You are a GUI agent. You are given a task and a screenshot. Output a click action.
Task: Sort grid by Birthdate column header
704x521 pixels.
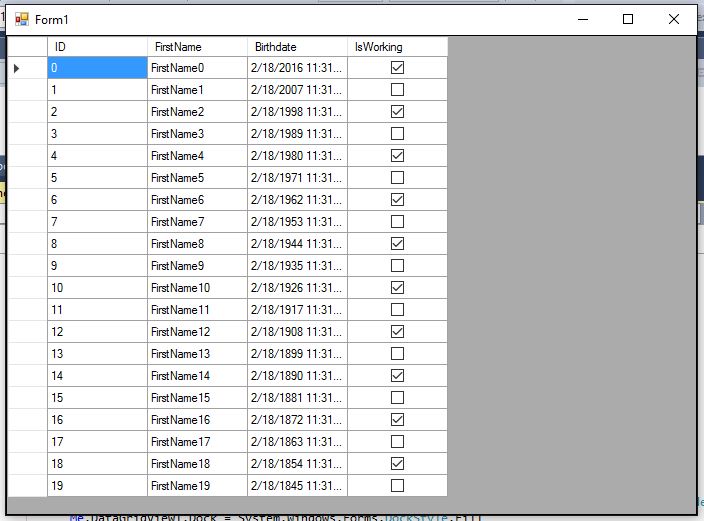coord(297,47)
